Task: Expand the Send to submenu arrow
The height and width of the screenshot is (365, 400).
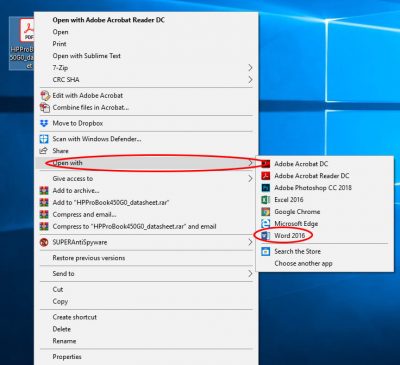Action: coord(250,274)
